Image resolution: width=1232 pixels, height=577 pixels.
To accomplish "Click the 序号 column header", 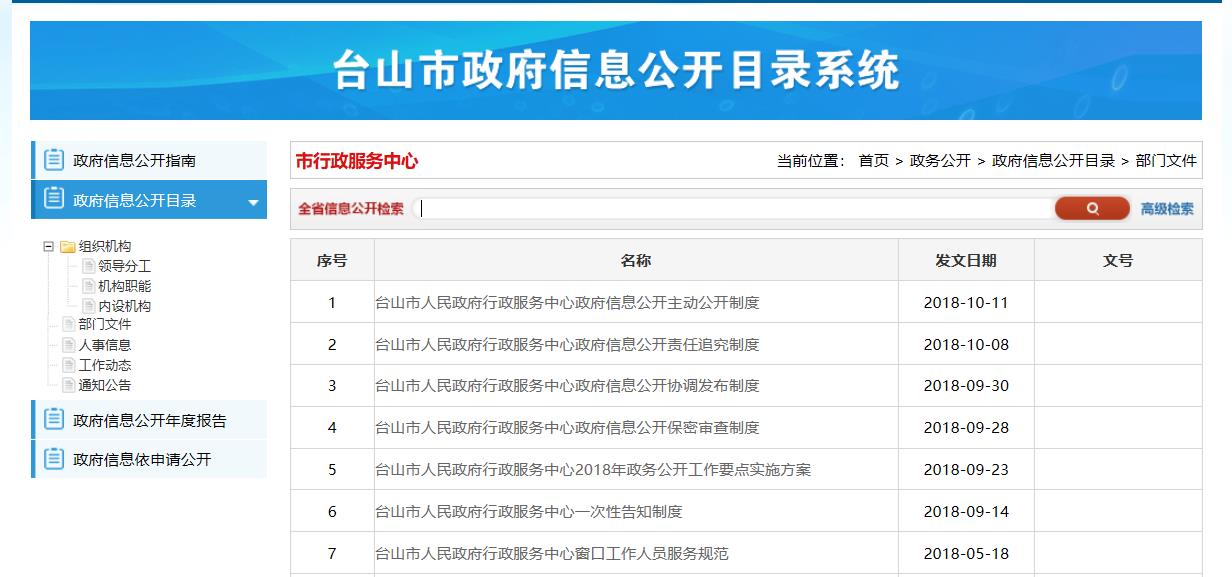I will point(332,260).
